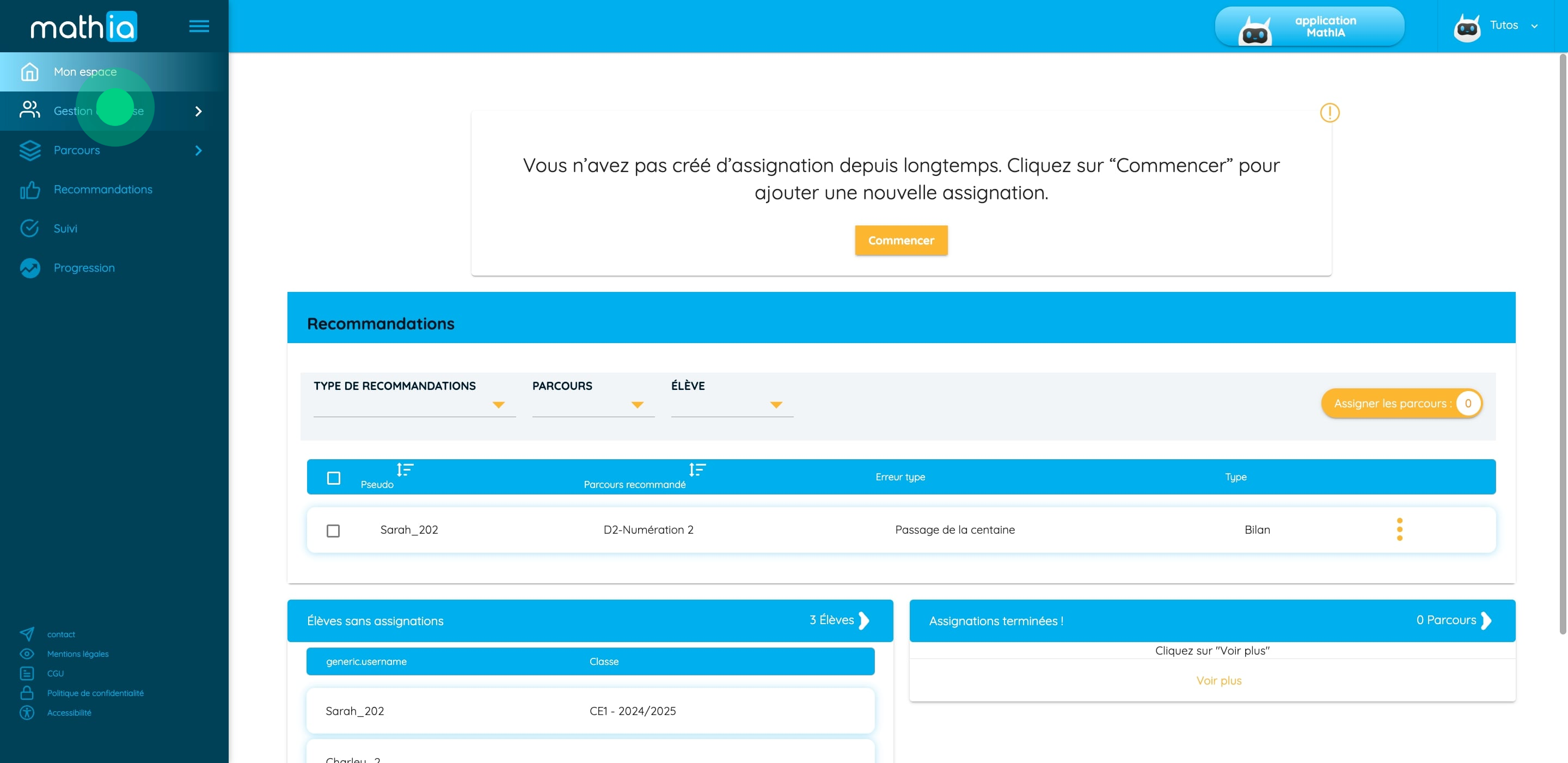Launch application MathIA button
The width and height of the screenshot is (1568, 763).
[1309, 26]
